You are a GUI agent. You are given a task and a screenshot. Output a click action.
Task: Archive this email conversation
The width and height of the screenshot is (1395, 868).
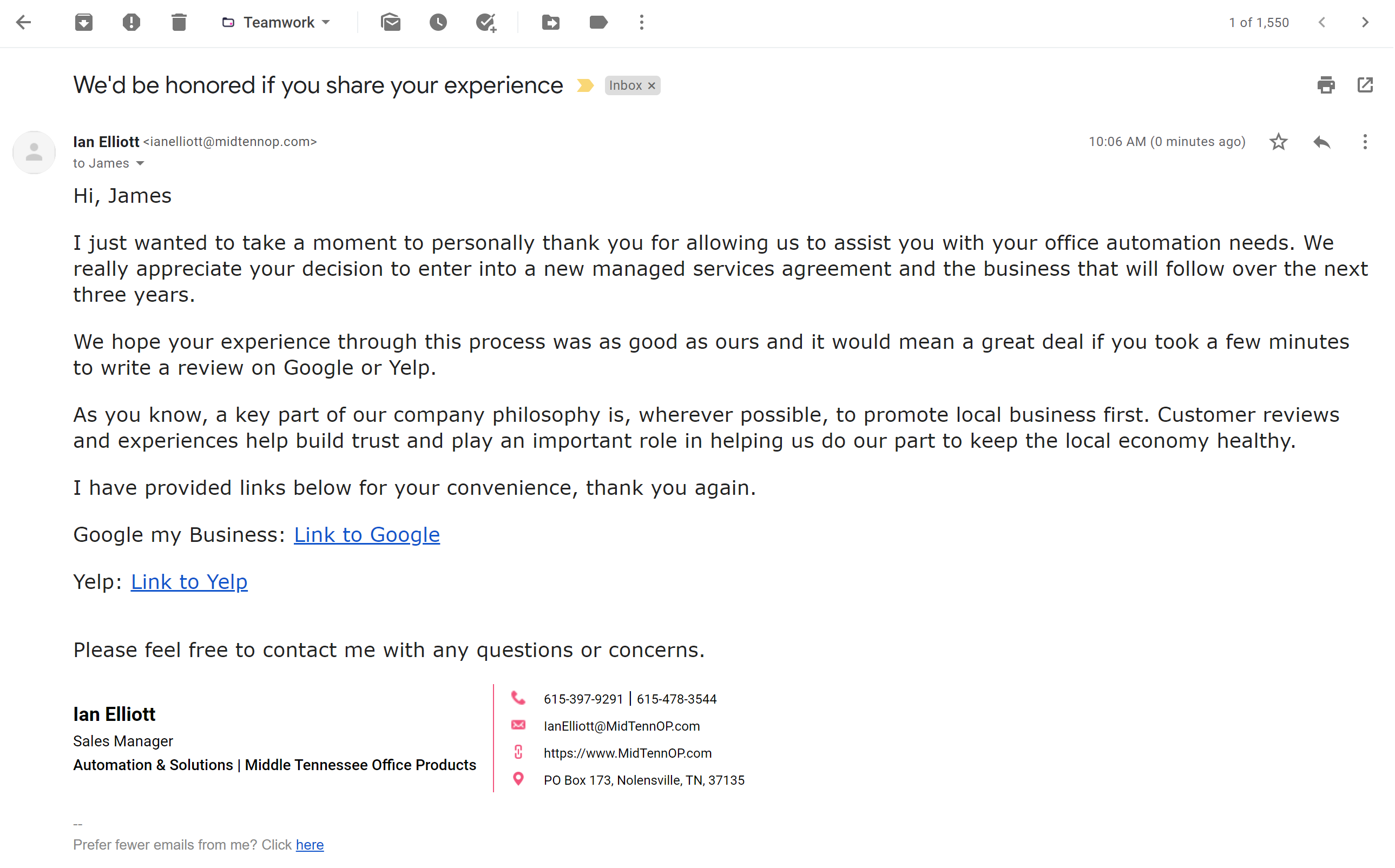(x=84, y=22)
